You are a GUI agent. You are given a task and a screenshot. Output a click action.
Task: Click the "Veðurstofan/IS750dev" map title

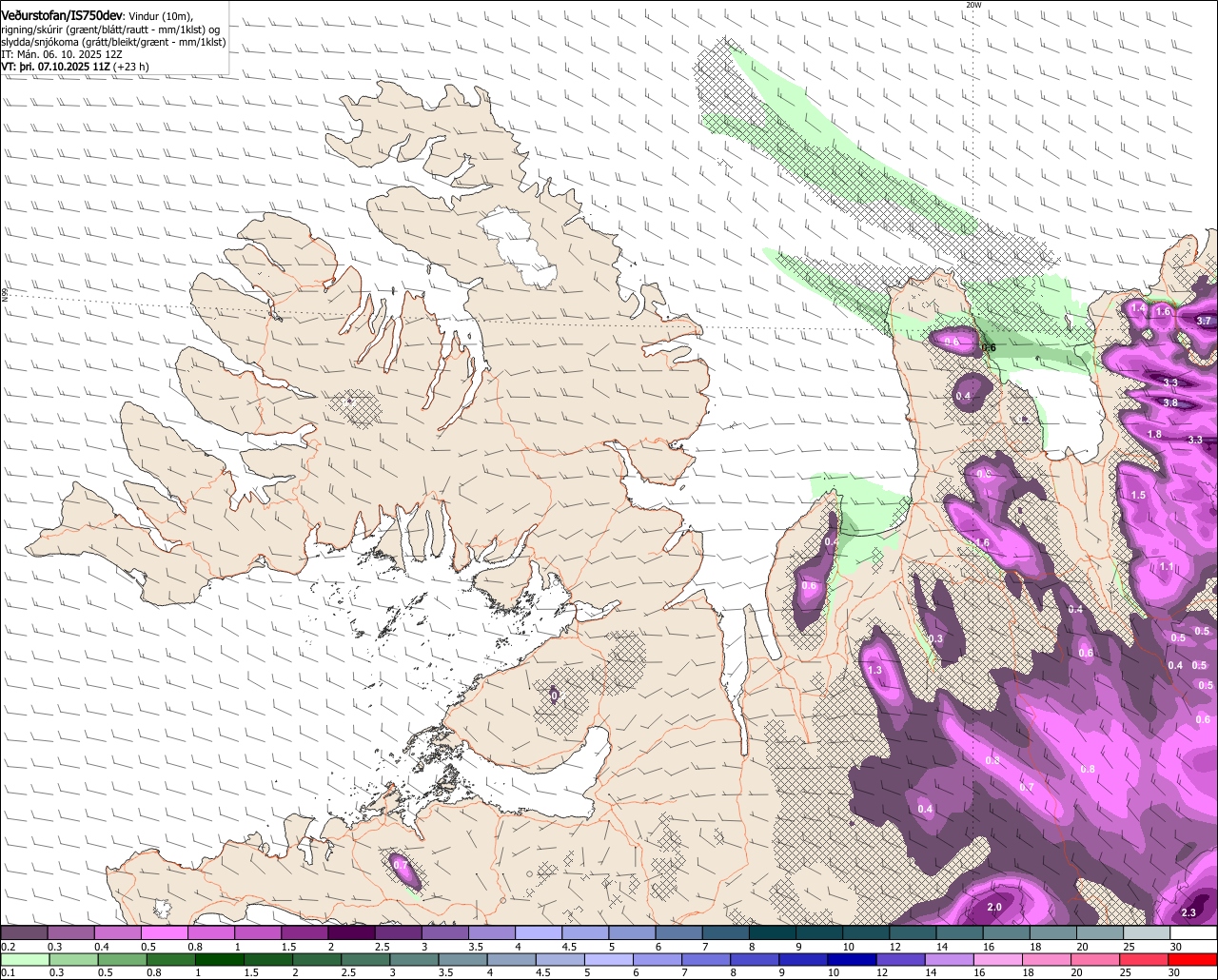coord(63,16)
